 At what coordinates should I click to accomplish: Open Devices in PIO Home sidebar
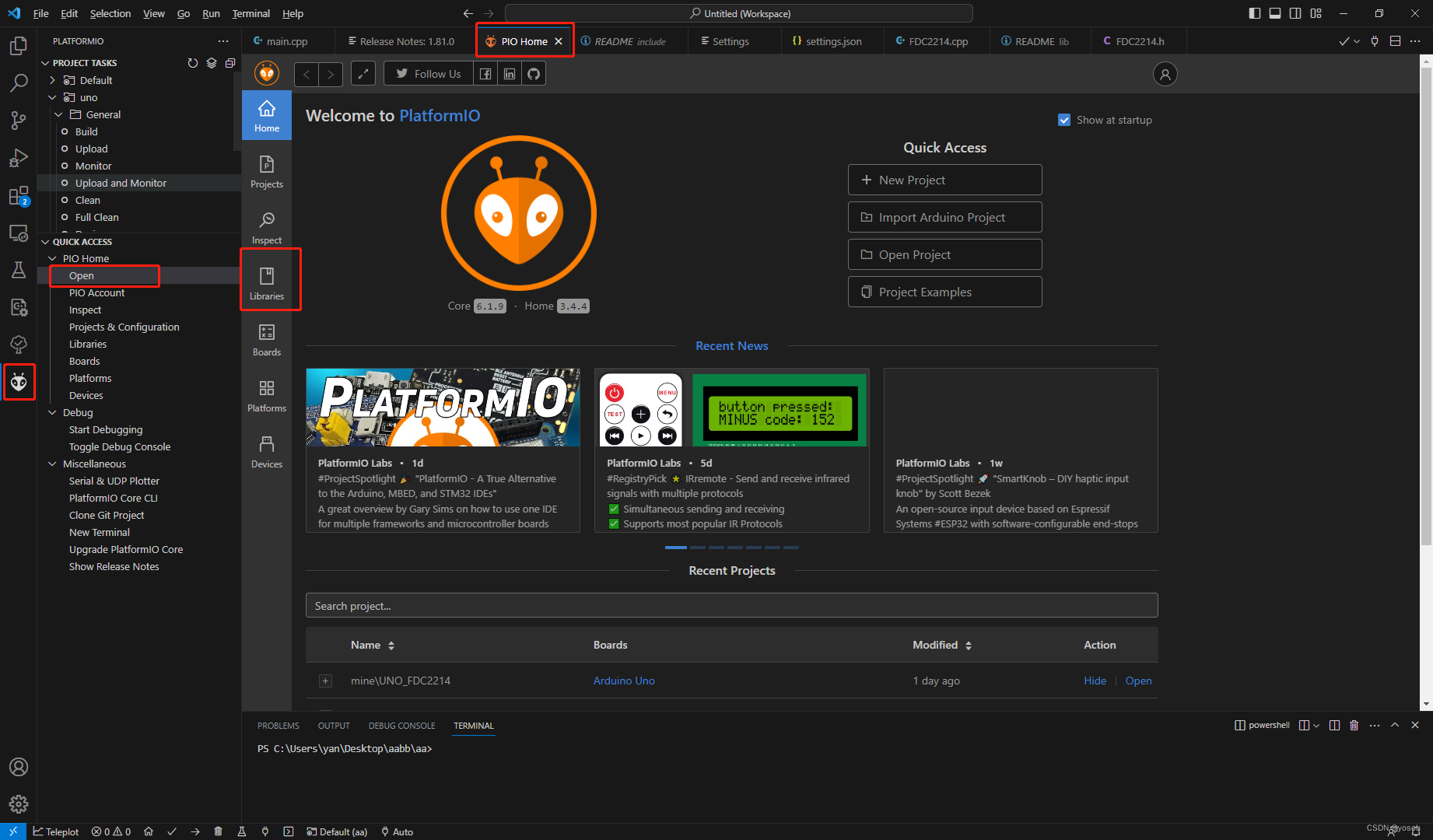267,452
